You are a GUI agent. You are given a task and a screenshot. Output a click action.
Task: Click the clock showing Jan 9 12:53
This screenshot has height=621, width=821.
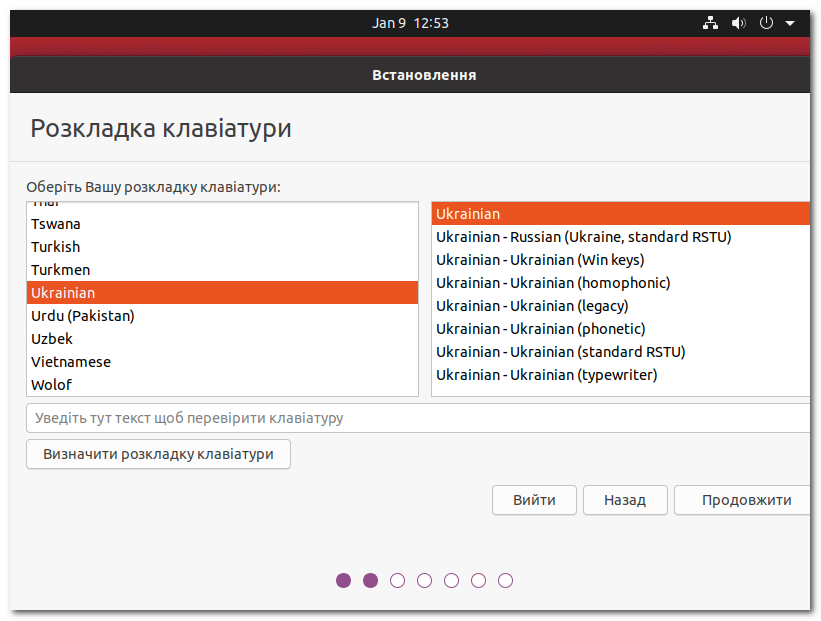point(410,22)
